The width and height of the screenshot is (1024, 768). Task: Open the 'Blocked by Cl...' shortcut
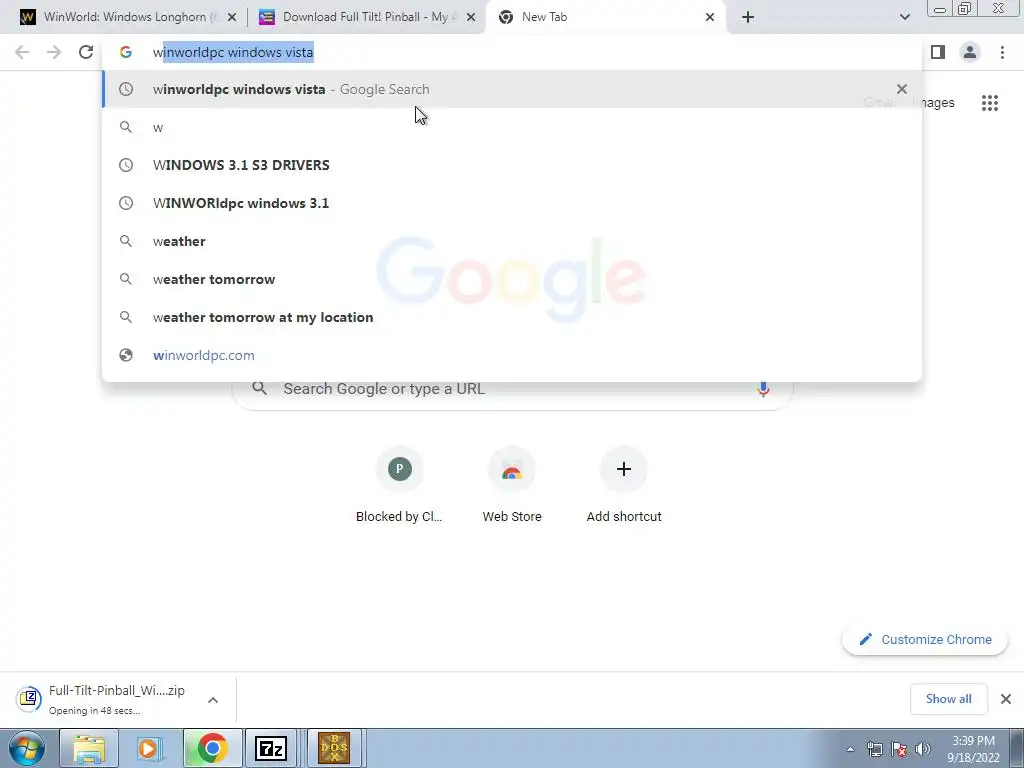pos(399,485)
